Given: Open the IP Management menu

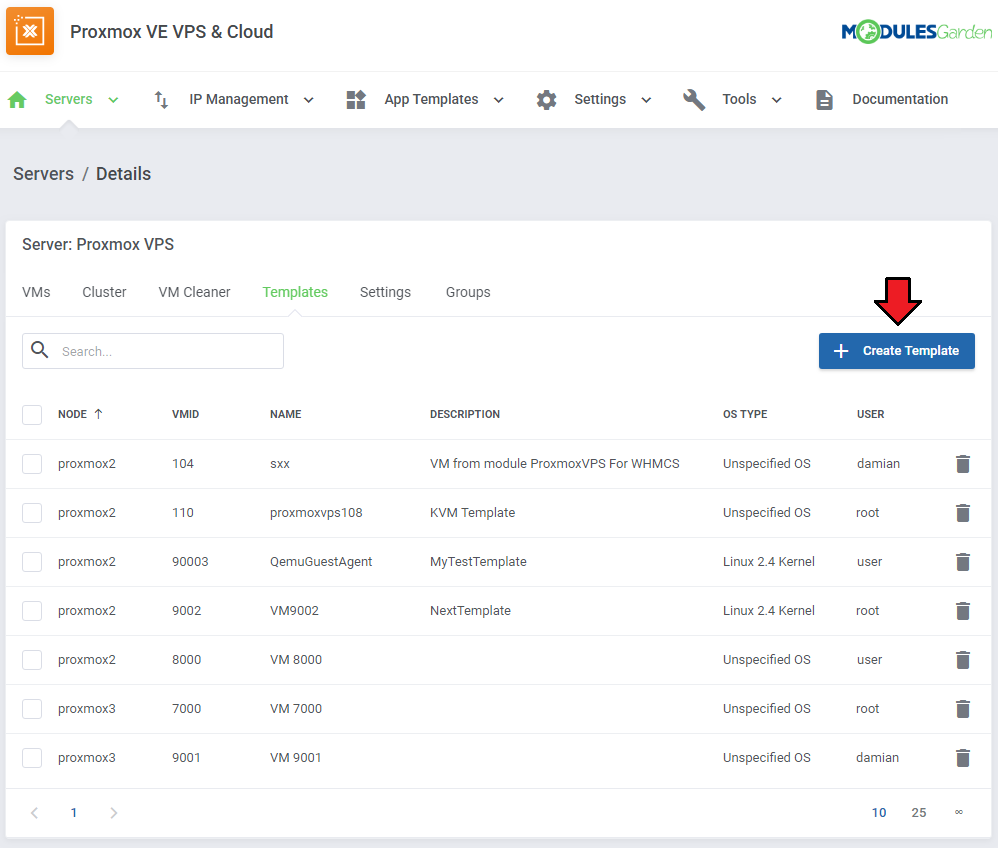Looking at the screenshot, I should click(x=239, y=99).
